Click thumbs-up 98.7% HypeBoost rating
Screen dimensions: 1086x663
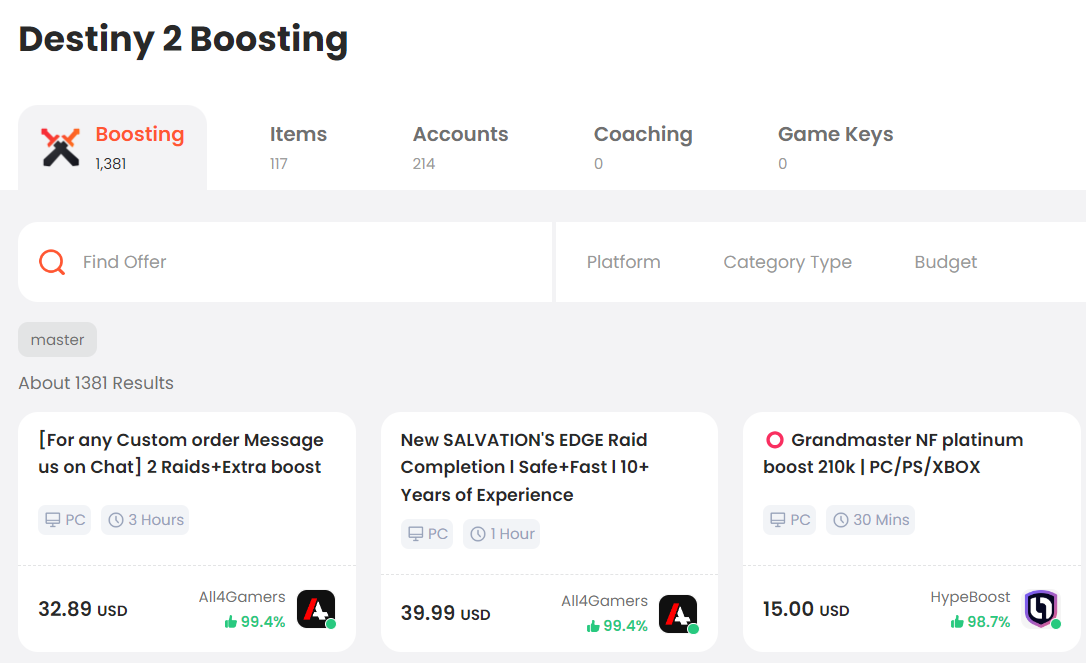click(980, 621)
